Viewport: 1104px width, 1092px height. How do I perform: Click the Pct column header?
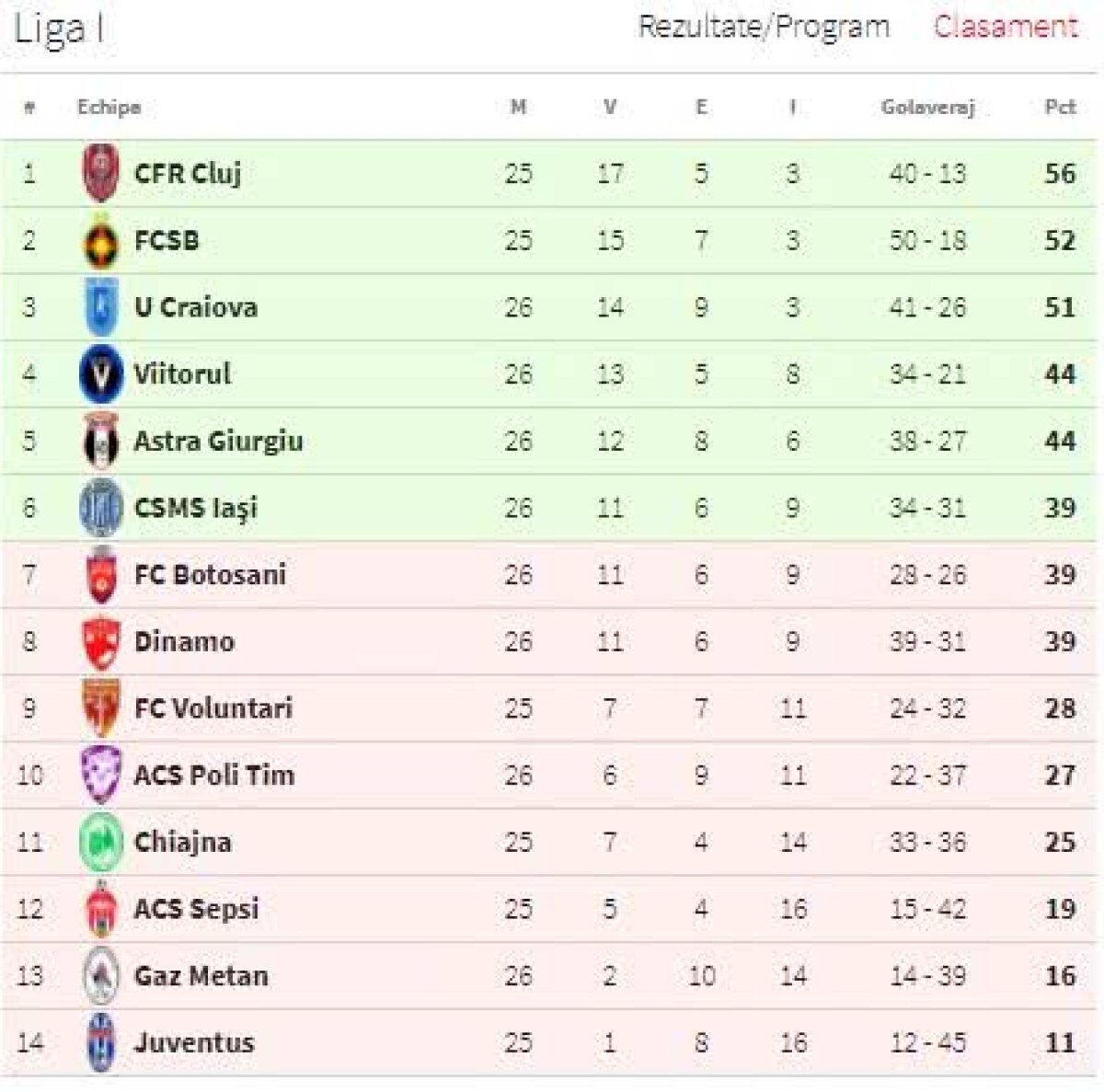(1060, 107)
